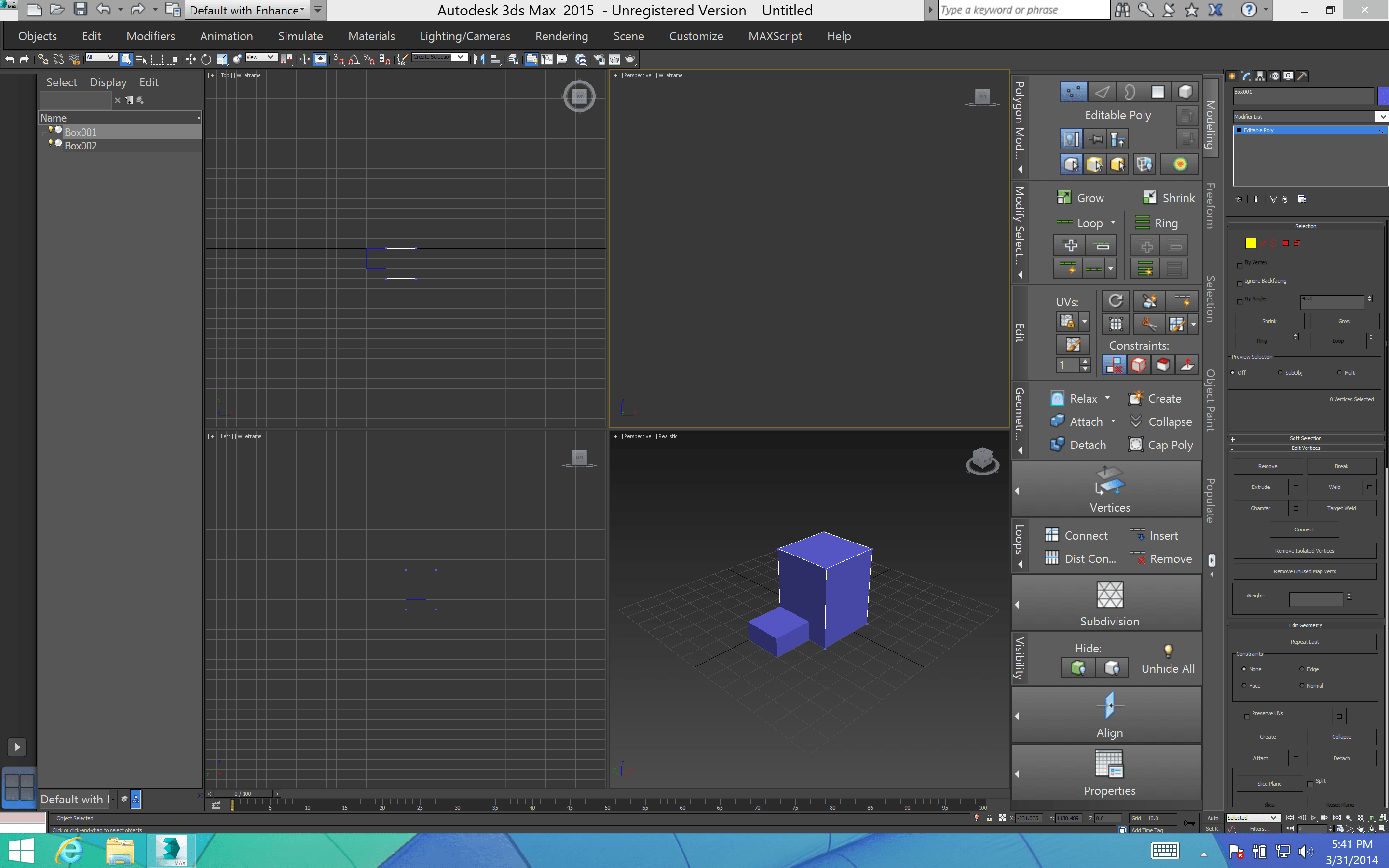Click the Target Weld button

click(x=1341, y=508)
